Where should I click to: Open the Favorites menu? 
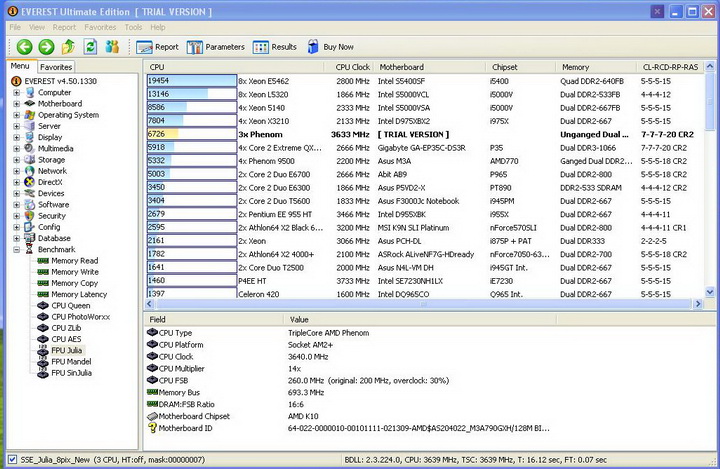[x=100, y=27]
